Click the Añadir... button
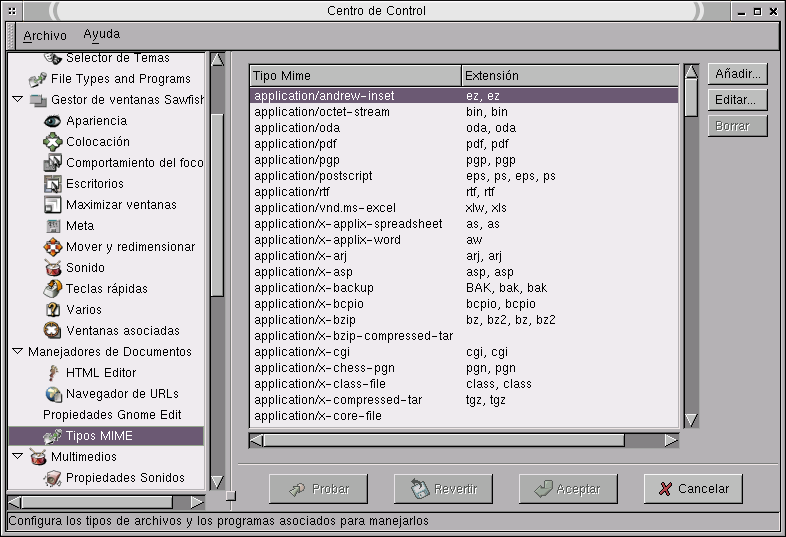The width and height of the screenshot is (786, 537). [738, 74]
